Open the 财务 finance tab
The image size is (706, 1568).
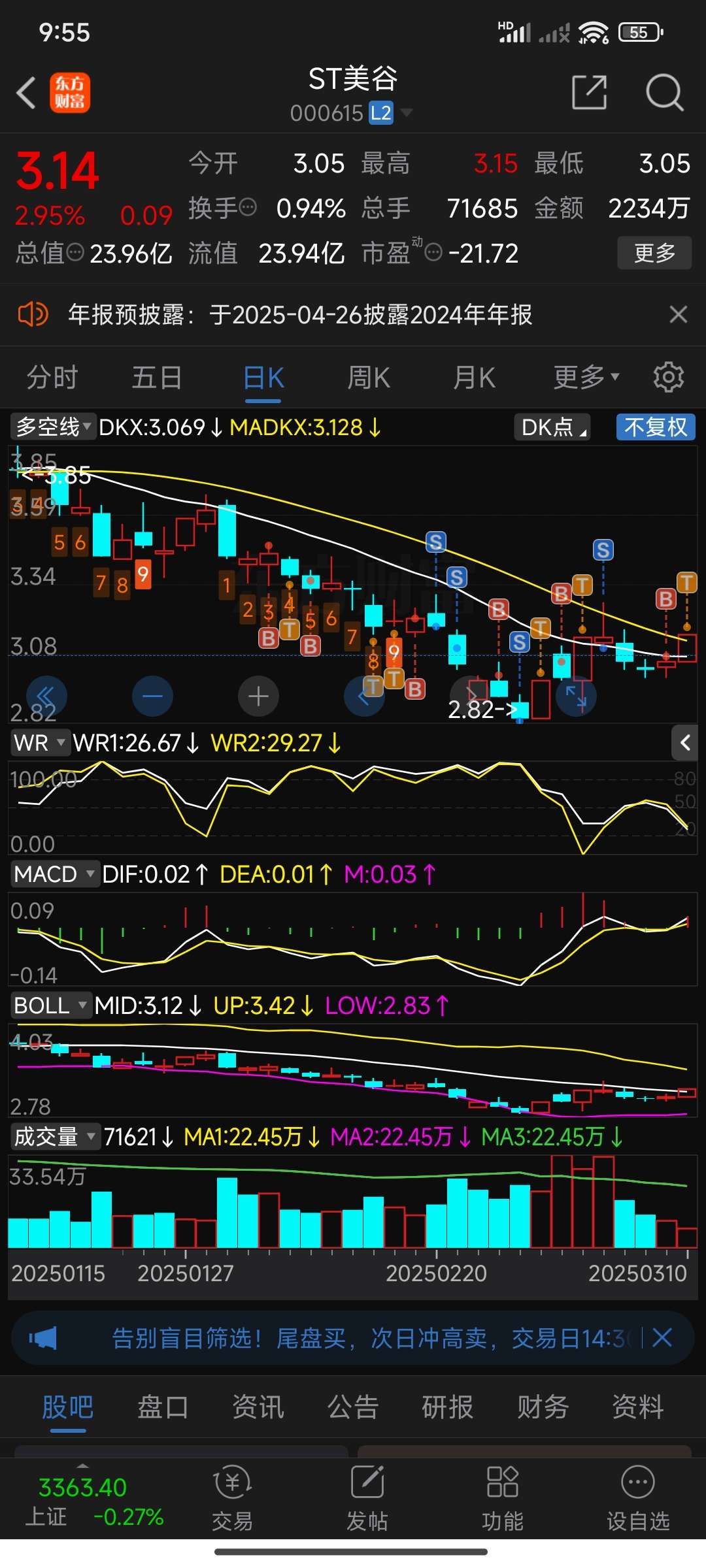pos(543,1407)
